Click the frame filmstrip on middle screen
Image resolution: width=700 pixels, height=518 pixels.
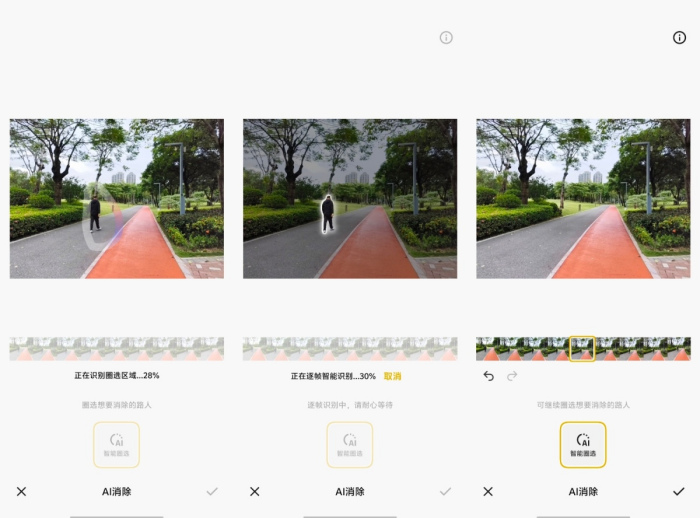click(x=349, y=349)
